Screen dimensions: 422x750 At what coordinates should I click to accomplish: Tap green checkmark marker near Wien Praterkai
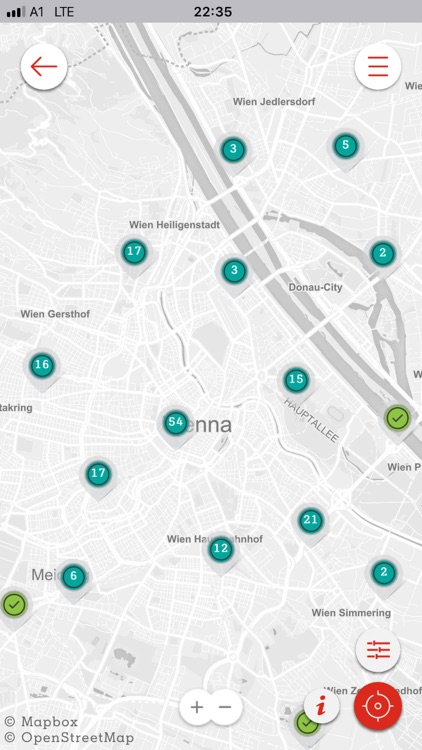tap(398, 419)
